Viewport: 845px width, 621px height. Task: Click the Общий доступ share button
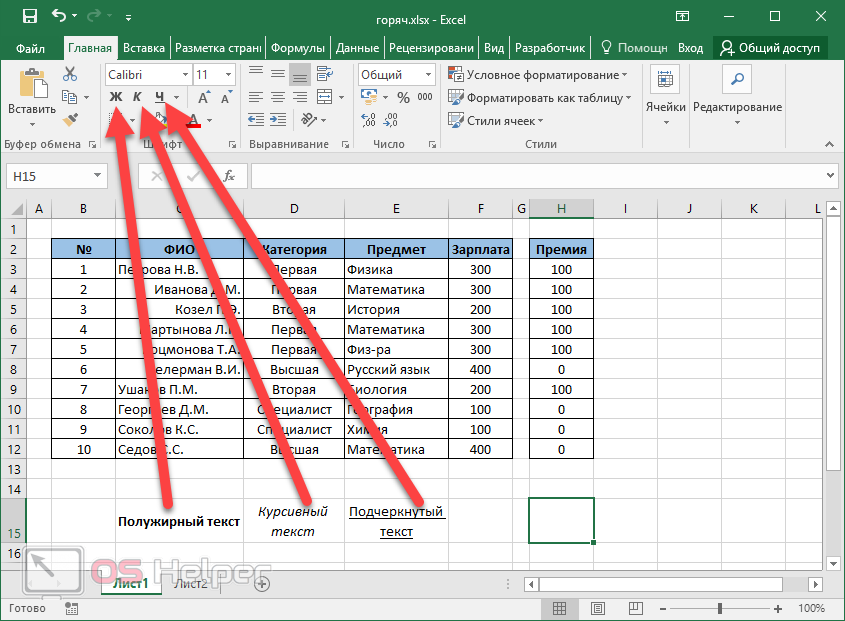click(771, 48)
